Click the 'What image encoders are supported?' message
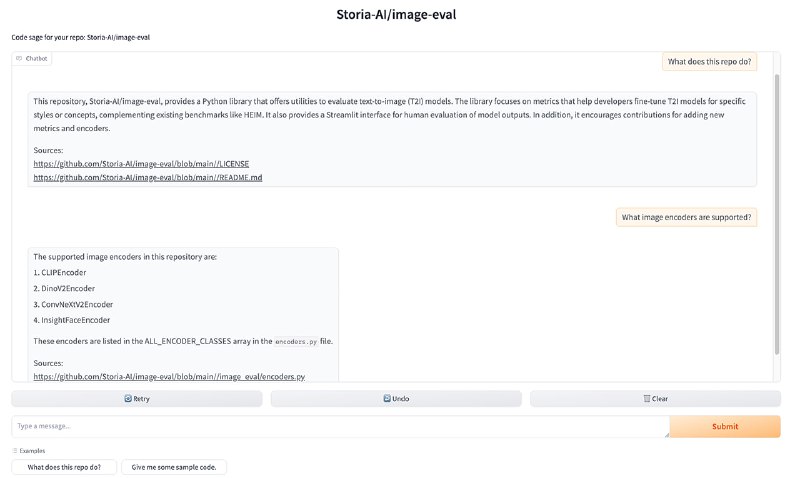 tap(686, 217)
